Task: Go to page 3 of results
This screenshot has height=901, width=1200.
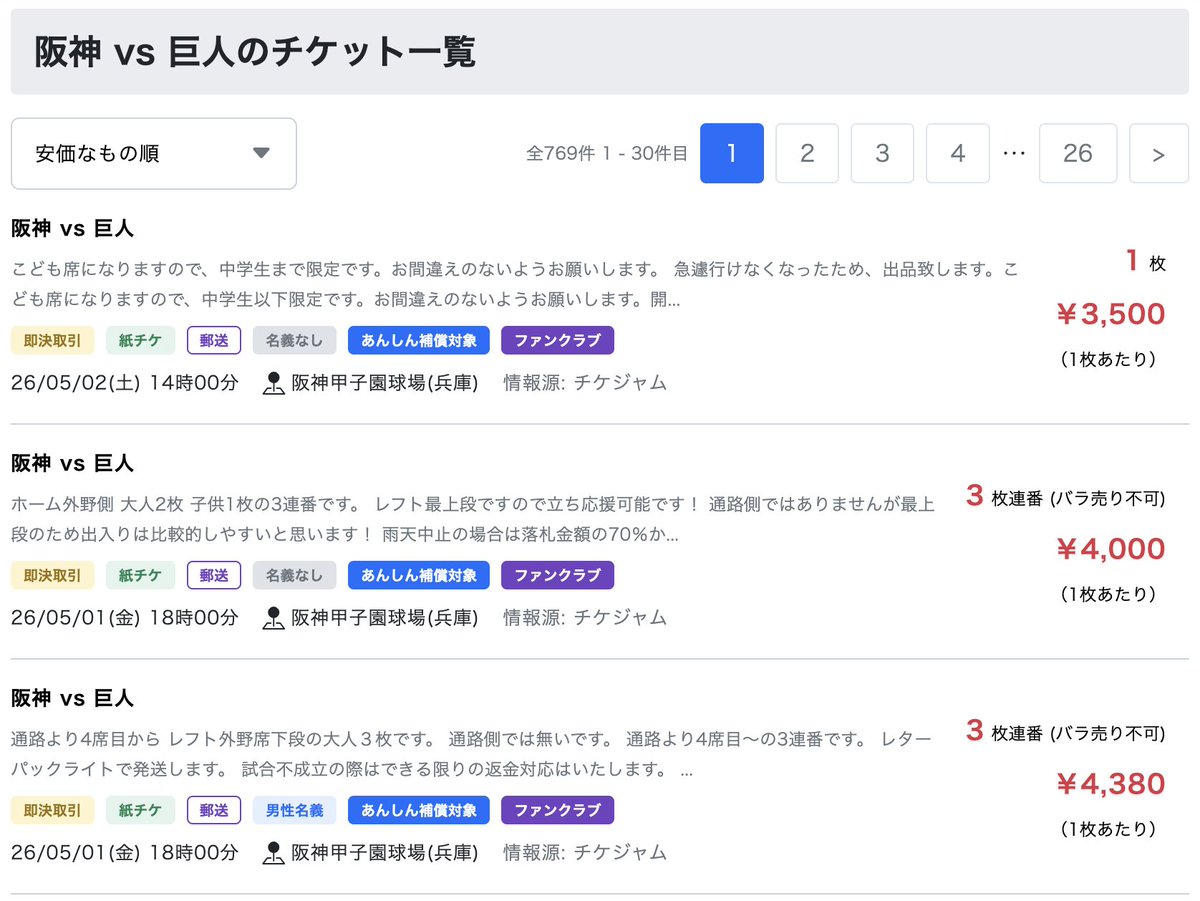Action: (882, 153)
